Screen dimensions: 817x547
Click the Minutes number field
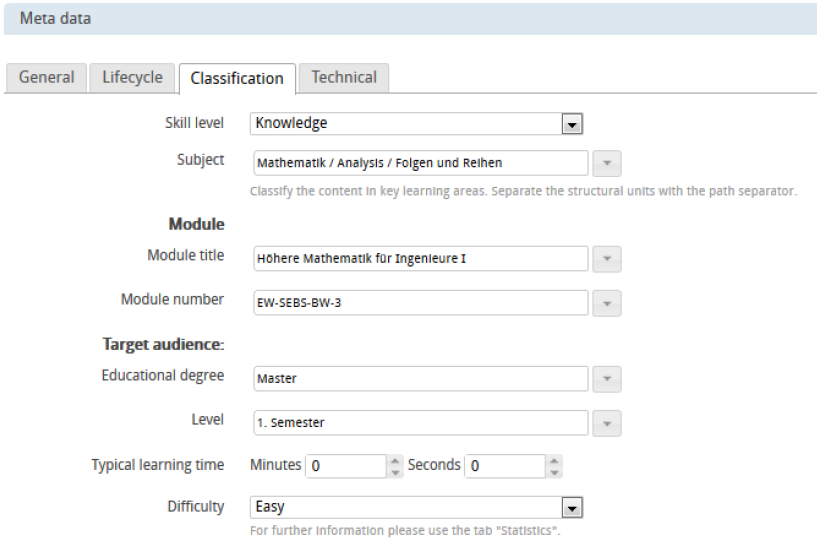click(x=345, y=466)
